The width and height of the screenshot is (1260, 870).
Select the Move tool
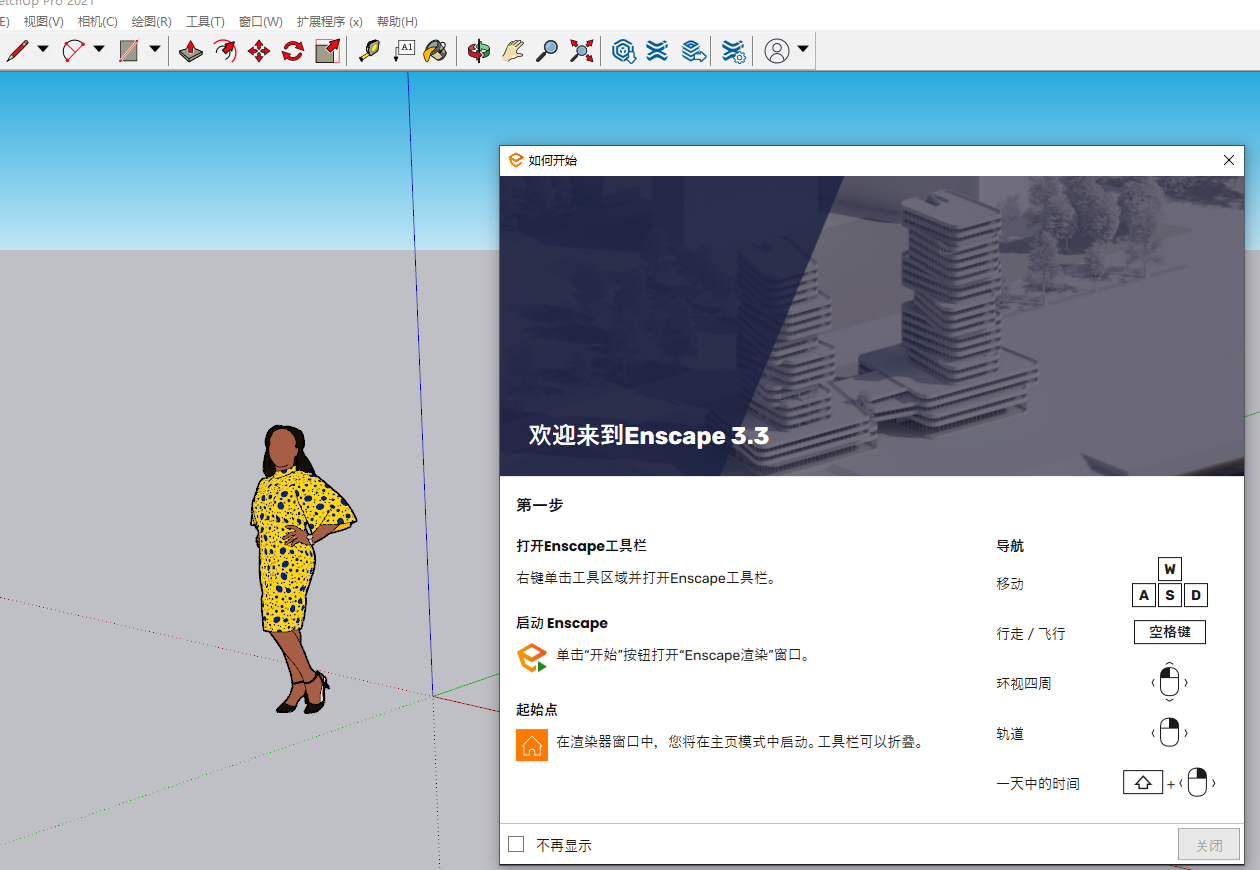(x=259, y=51)
